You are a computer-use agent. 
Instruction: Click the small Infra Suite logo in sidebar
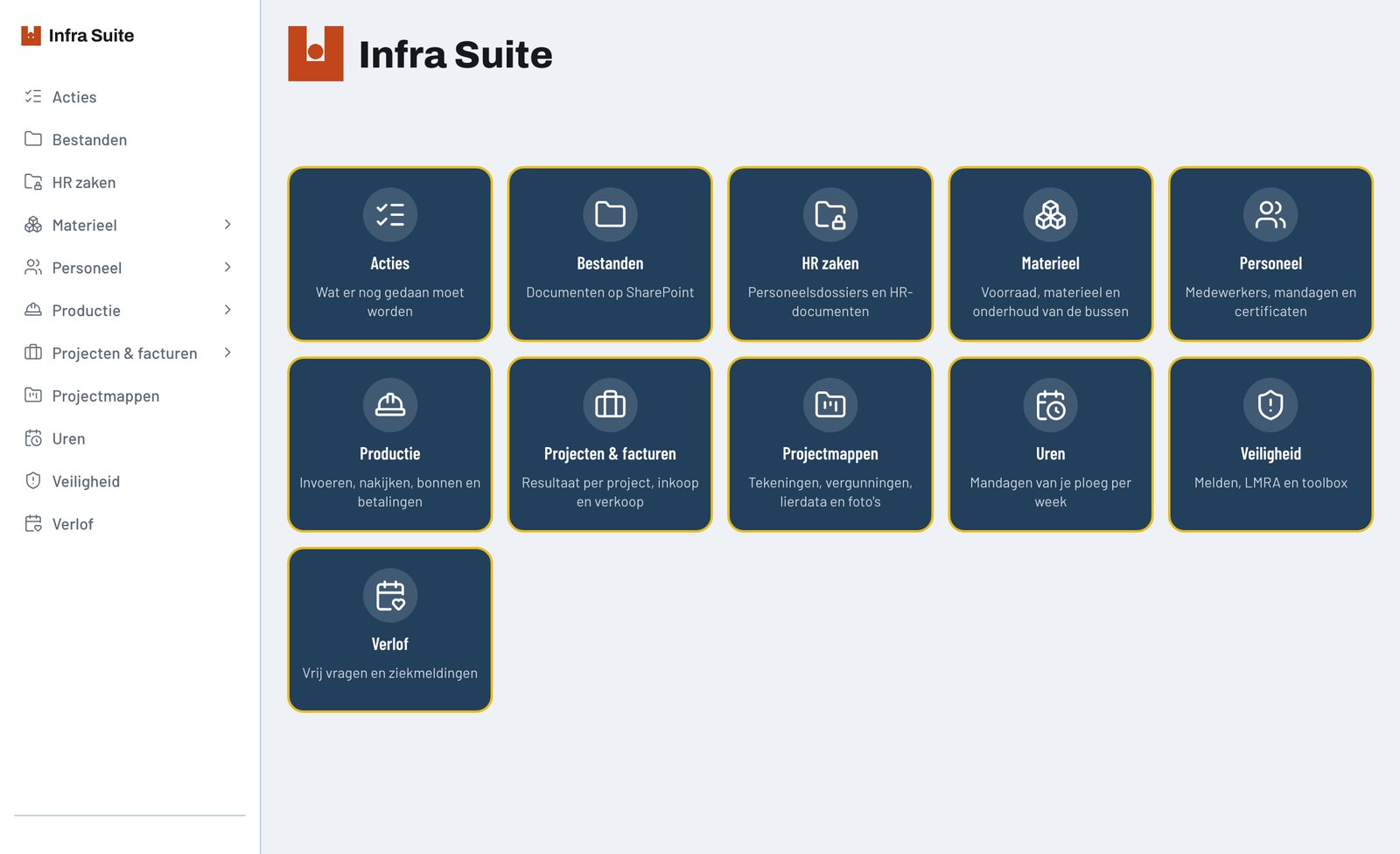click(31, 35)
